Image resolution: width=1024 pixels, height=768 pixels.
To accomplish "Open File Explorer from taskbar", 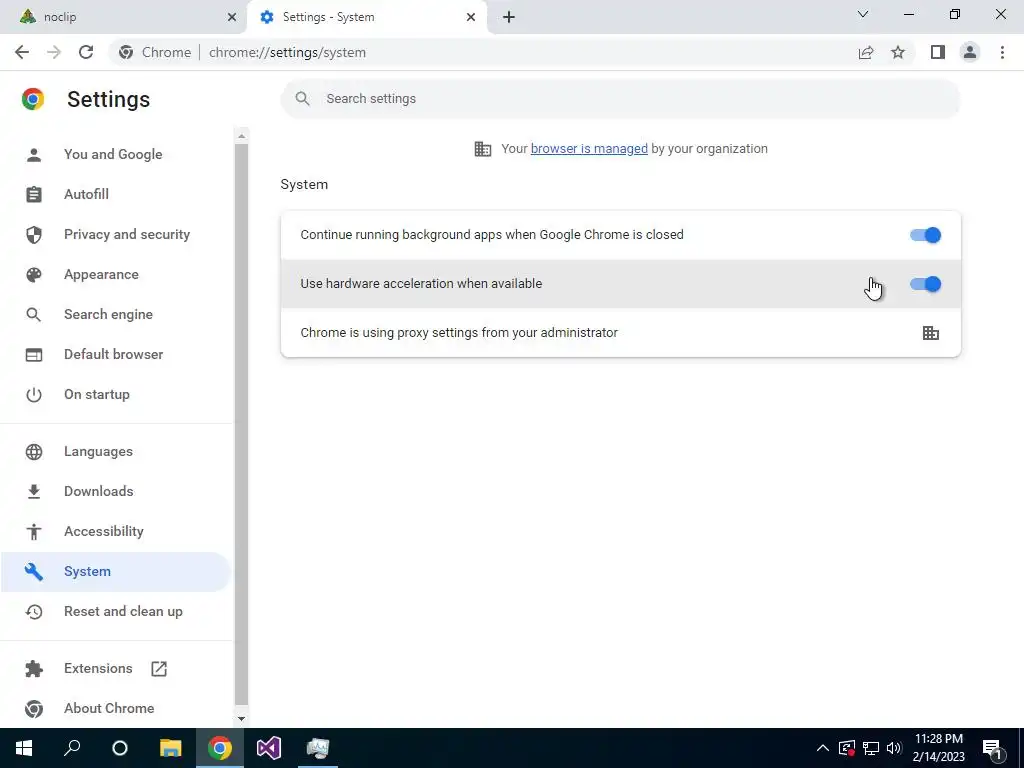I will [x=170, y=748].
